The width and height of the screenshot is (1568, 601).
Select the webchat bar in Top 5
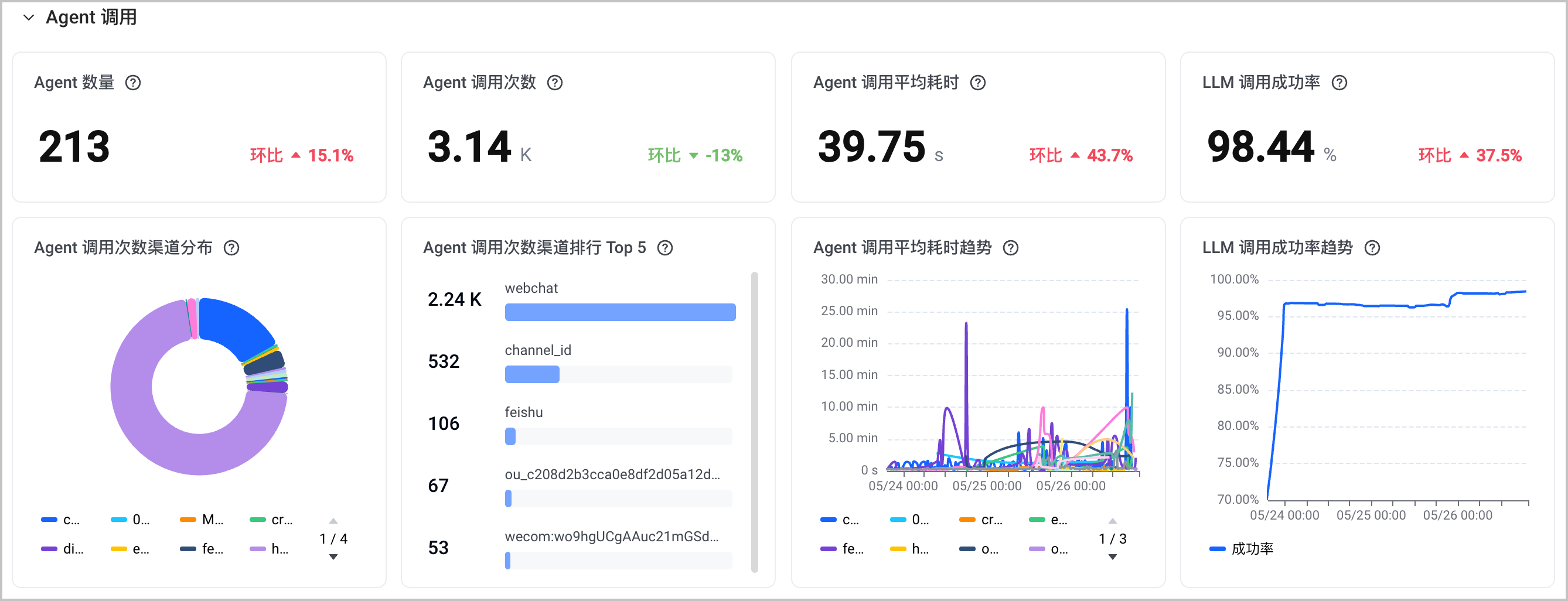[x=621, y=312]
